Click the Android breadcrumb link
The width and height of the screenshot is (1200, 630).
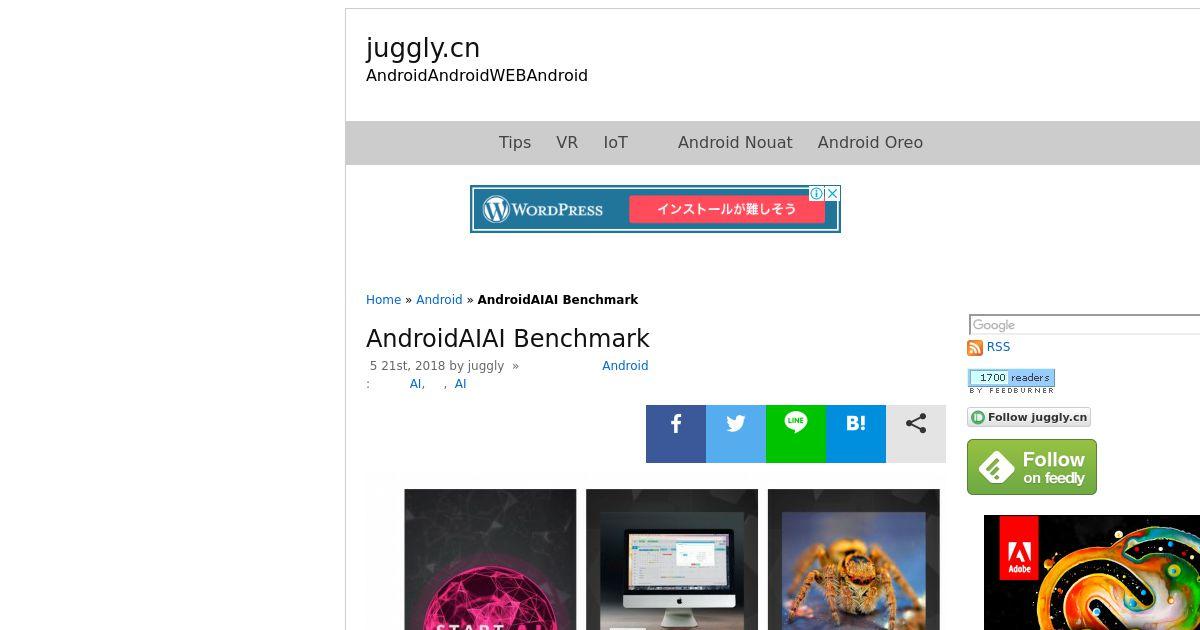(x=439, y=300)
